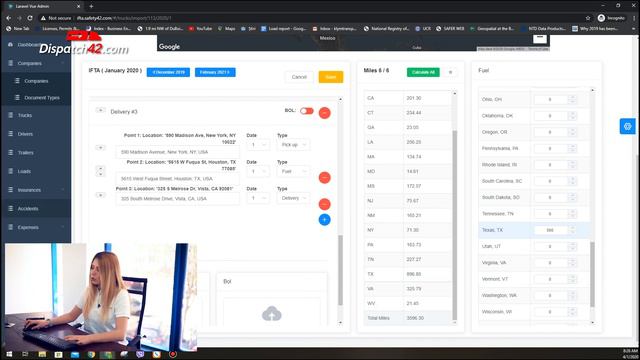The width and height of the screenshot is (640, 360).
Task: Open Point 3 Date dropdown
Action: pyautogui.click(x=258, y=198)
